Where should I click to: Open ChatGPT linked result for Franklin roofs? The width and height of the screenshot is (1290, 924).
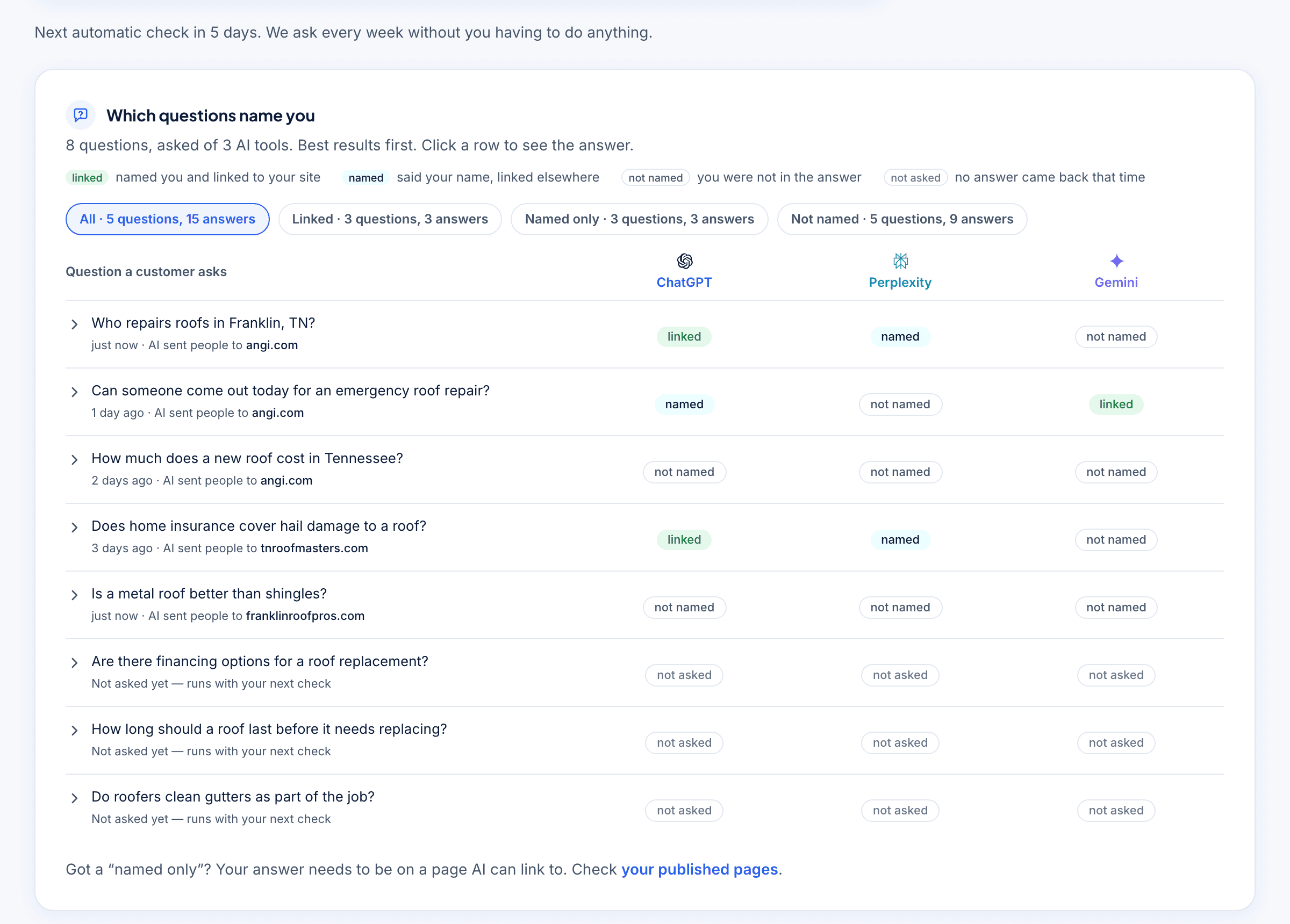(684, 337)
